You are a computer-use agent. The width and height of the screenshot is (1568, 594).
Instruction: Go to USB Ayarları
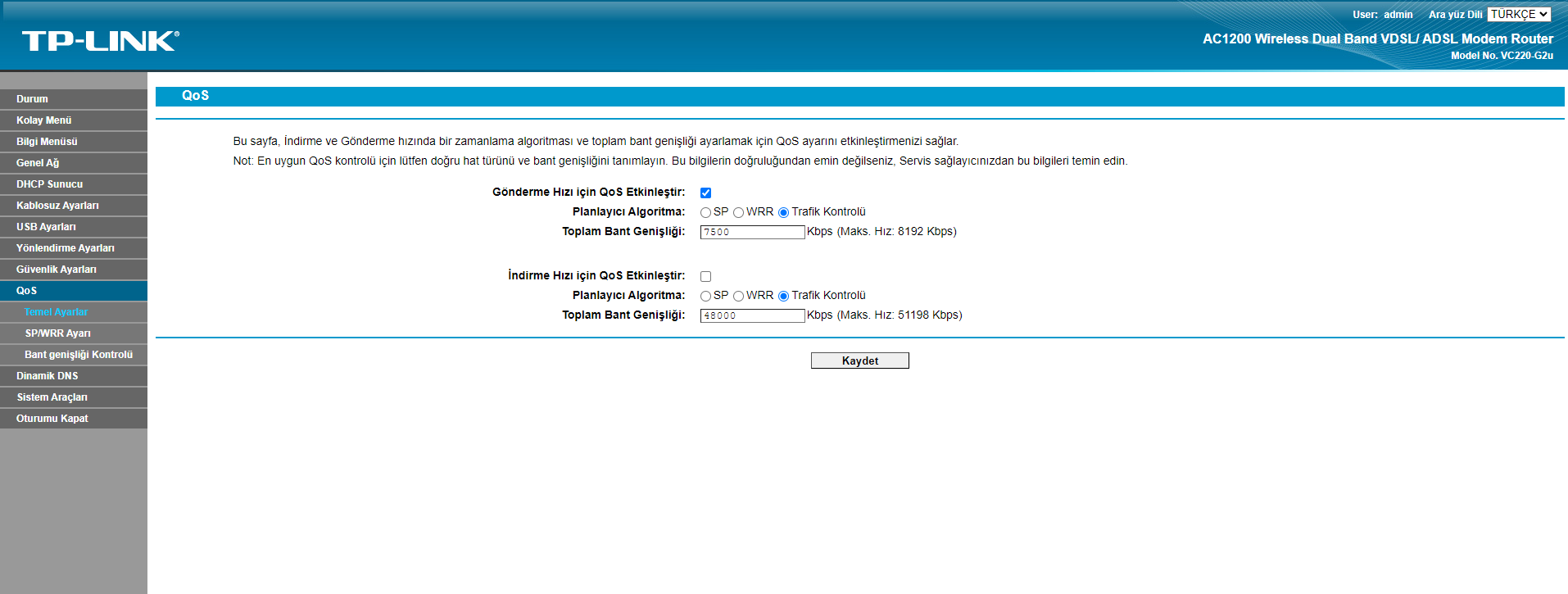pos(74,227)
